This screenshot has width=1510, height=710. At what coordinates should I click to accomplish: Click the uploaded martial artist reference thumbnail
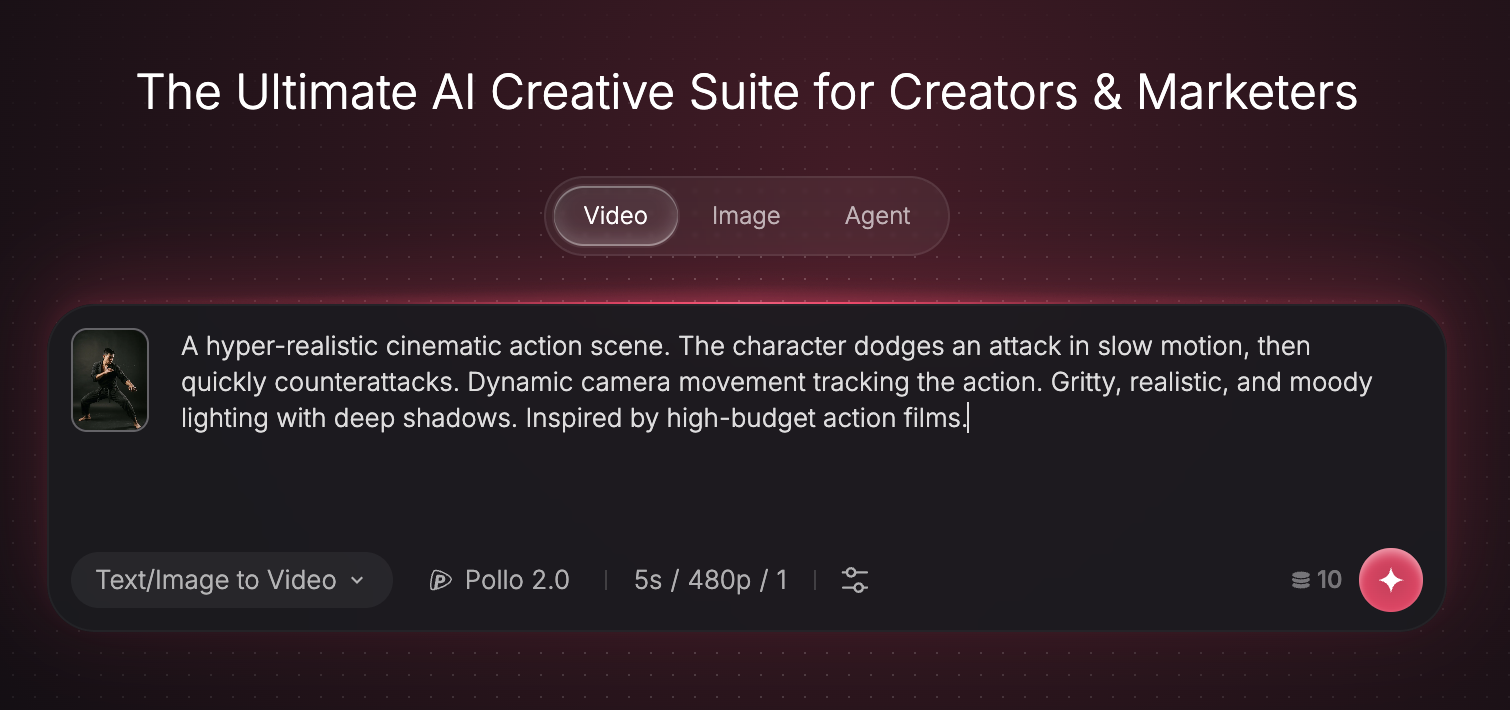[x=110, y=380]
